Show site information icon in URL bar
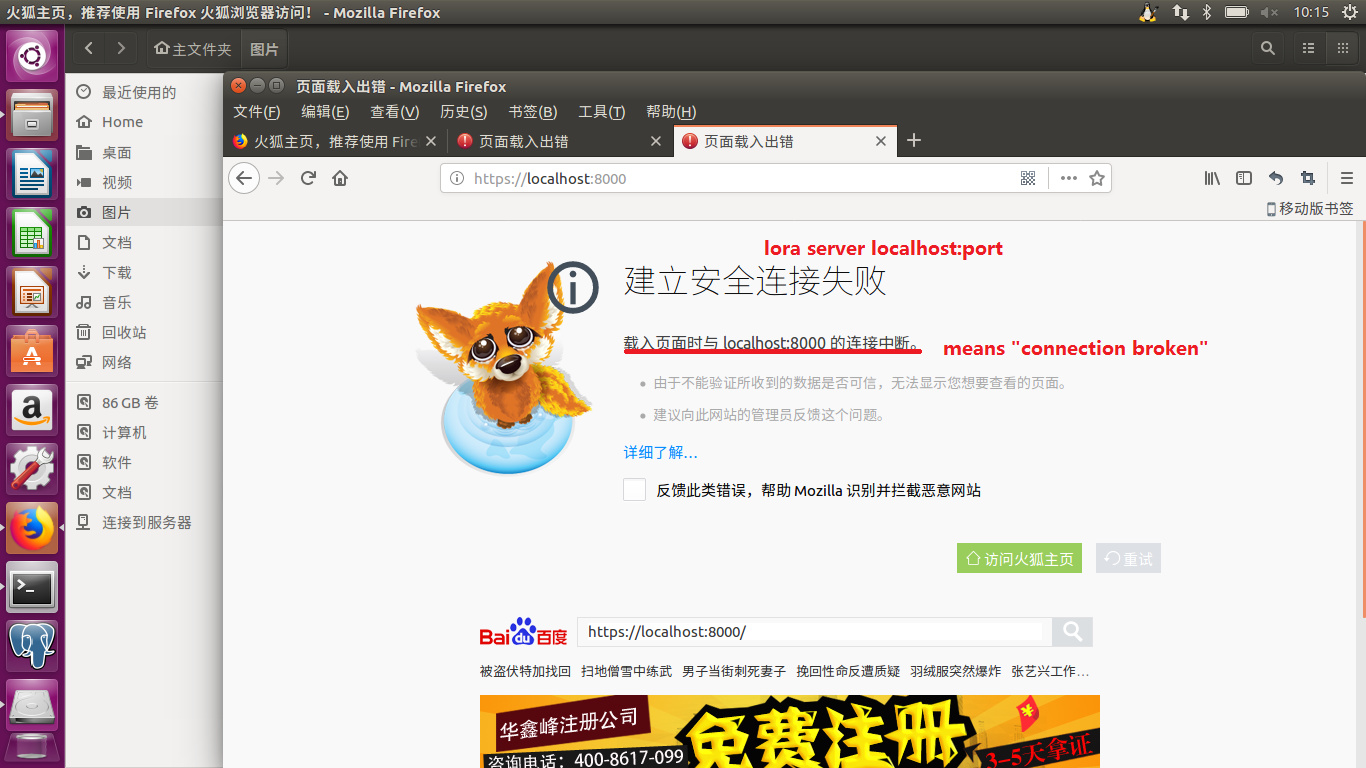 coord(457,179)
